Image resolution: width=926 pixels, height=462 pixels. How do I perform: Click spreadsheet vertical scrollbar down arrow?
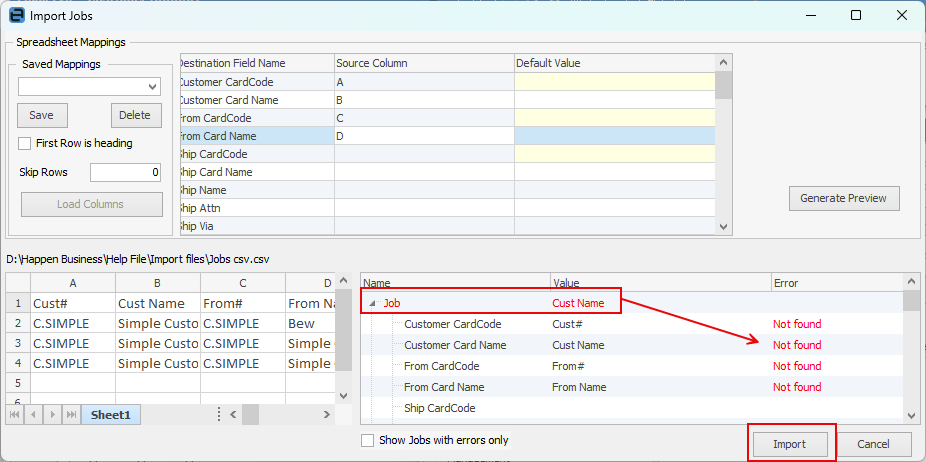343,395
